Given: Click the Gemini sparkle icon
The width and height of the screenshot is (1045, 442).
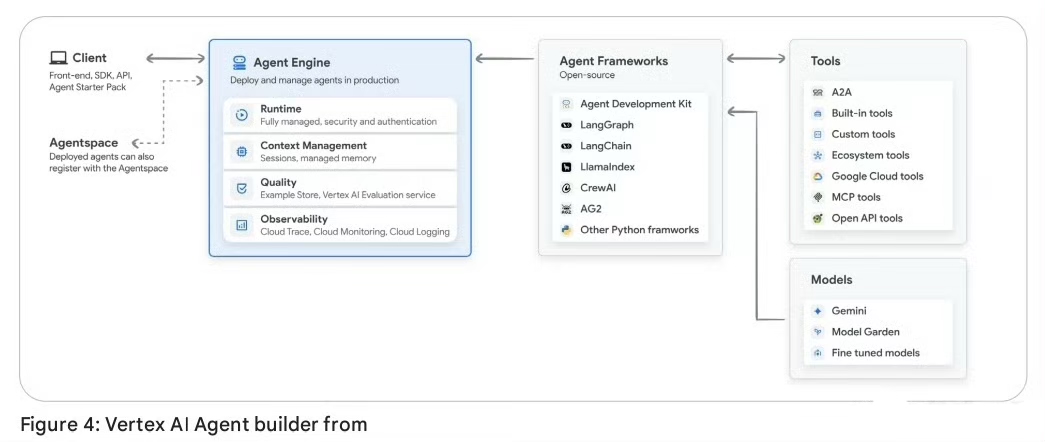Looking at the screenshot, I should 817,311.
